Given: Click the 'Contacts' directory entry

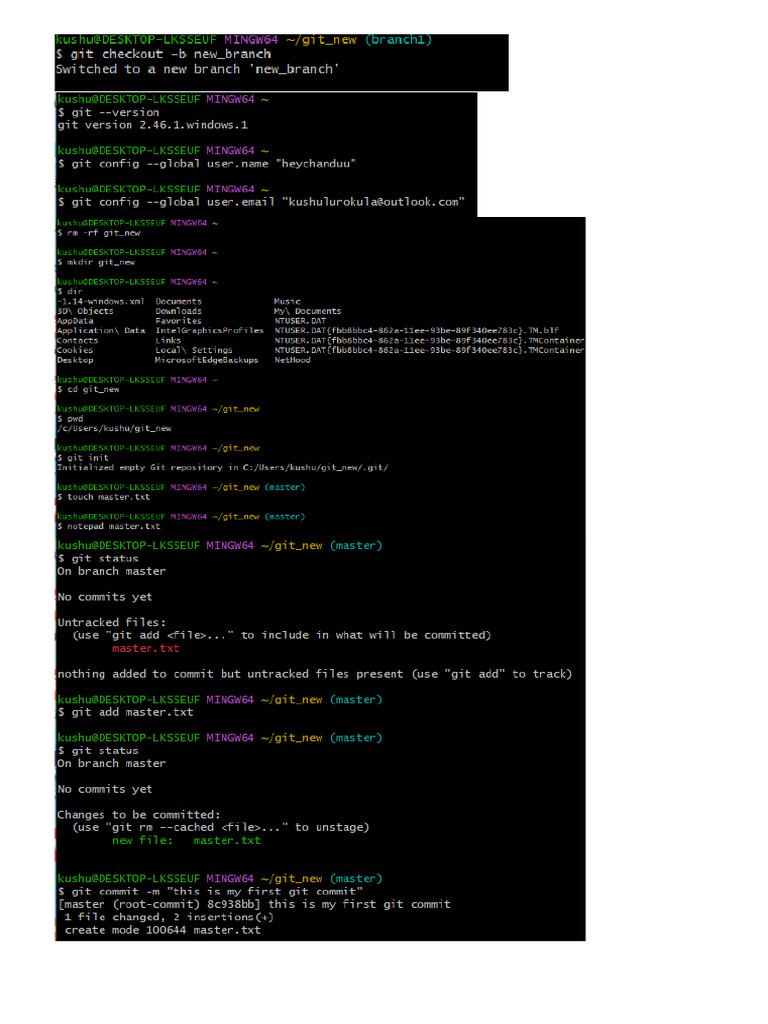Looking at the screenshot, I should pyautogui.click(x=77, y=340).
